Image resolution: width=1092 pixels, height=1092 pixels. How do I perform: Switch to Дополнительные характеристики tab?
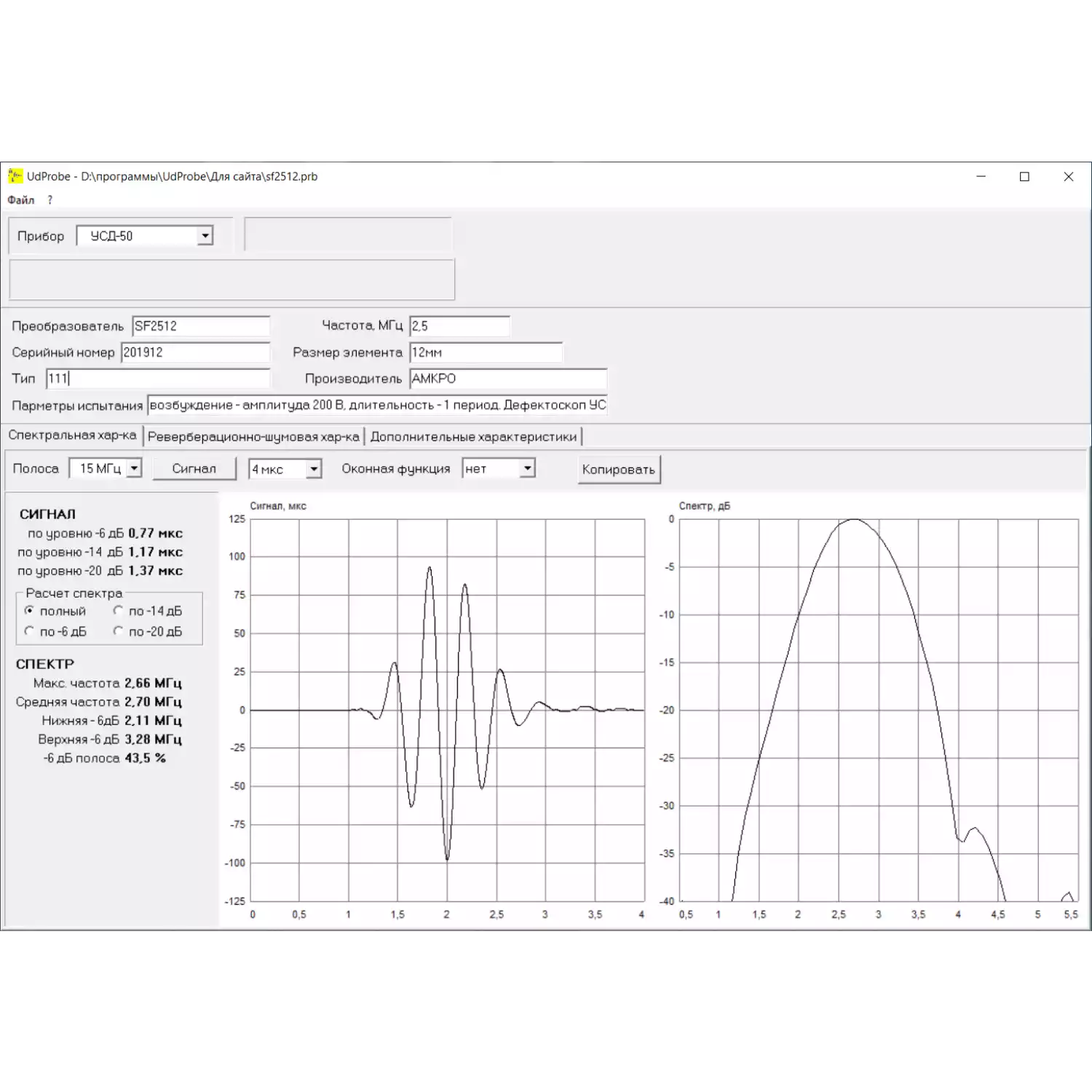click(x=473, y=437)
